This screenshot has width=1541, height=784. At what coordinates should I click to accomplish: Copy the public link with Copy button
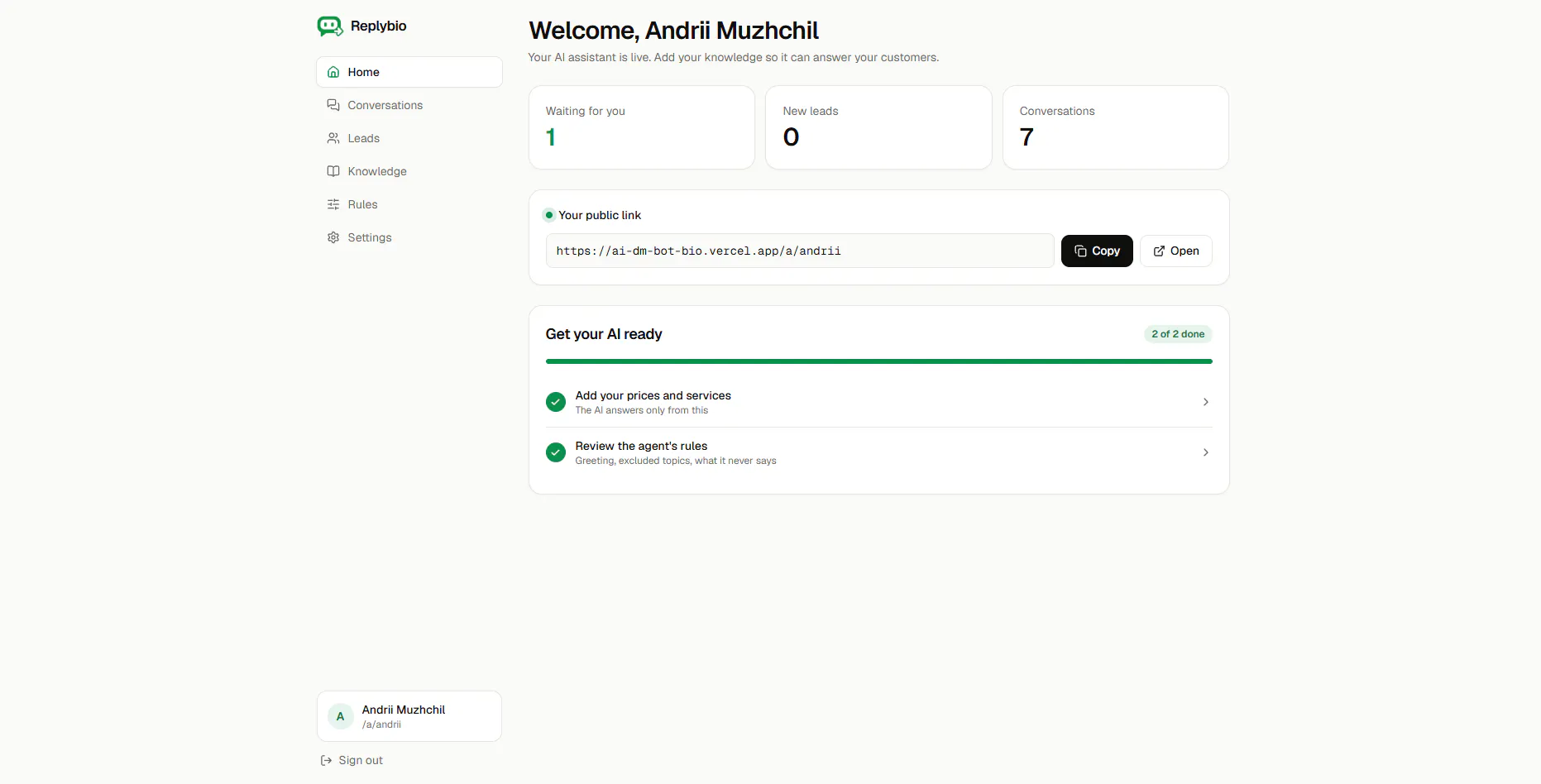[x=1097, y=251]
